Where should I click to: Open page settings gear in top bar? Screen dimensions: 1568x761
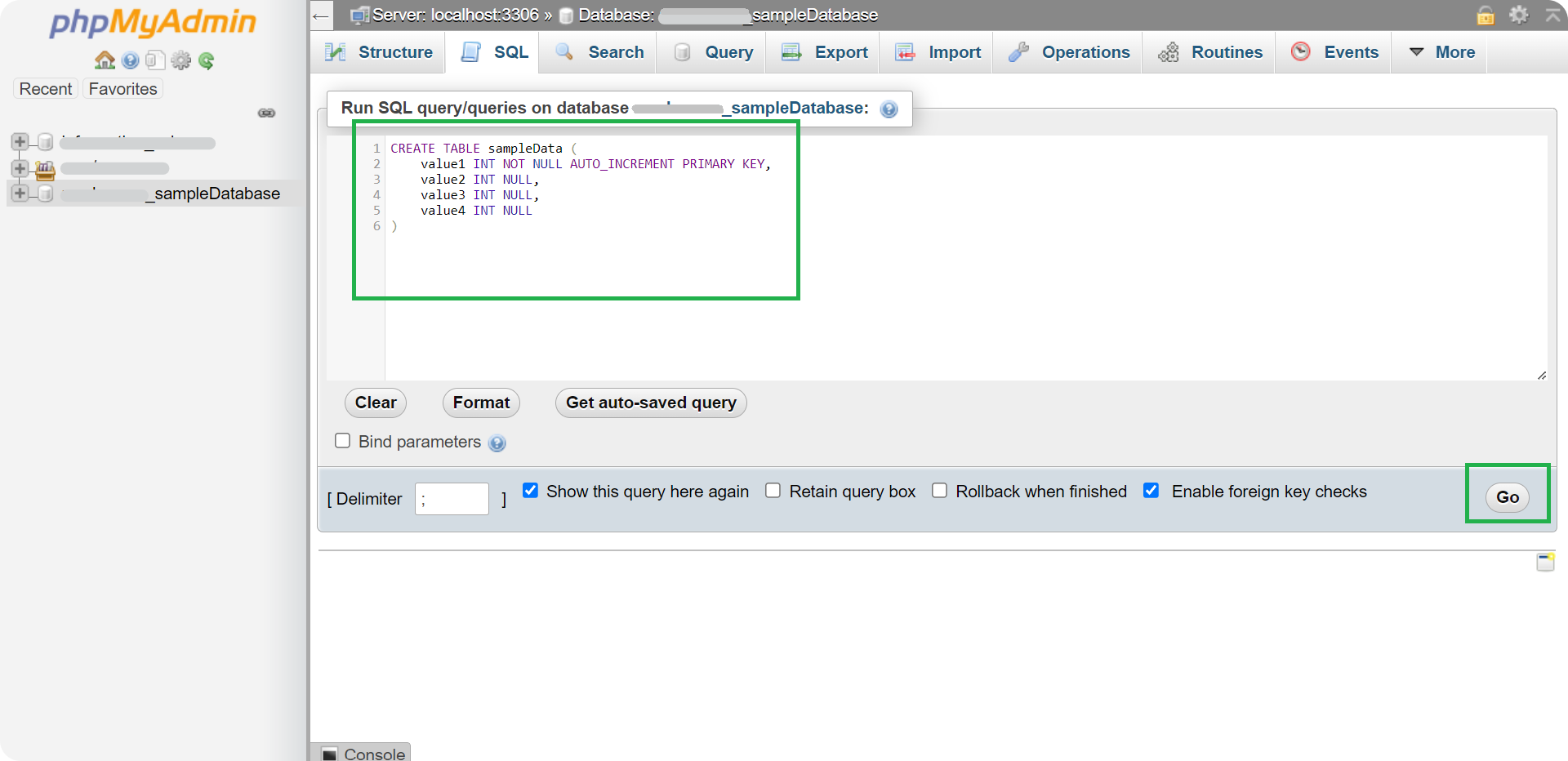click(x=1518, y=15)
